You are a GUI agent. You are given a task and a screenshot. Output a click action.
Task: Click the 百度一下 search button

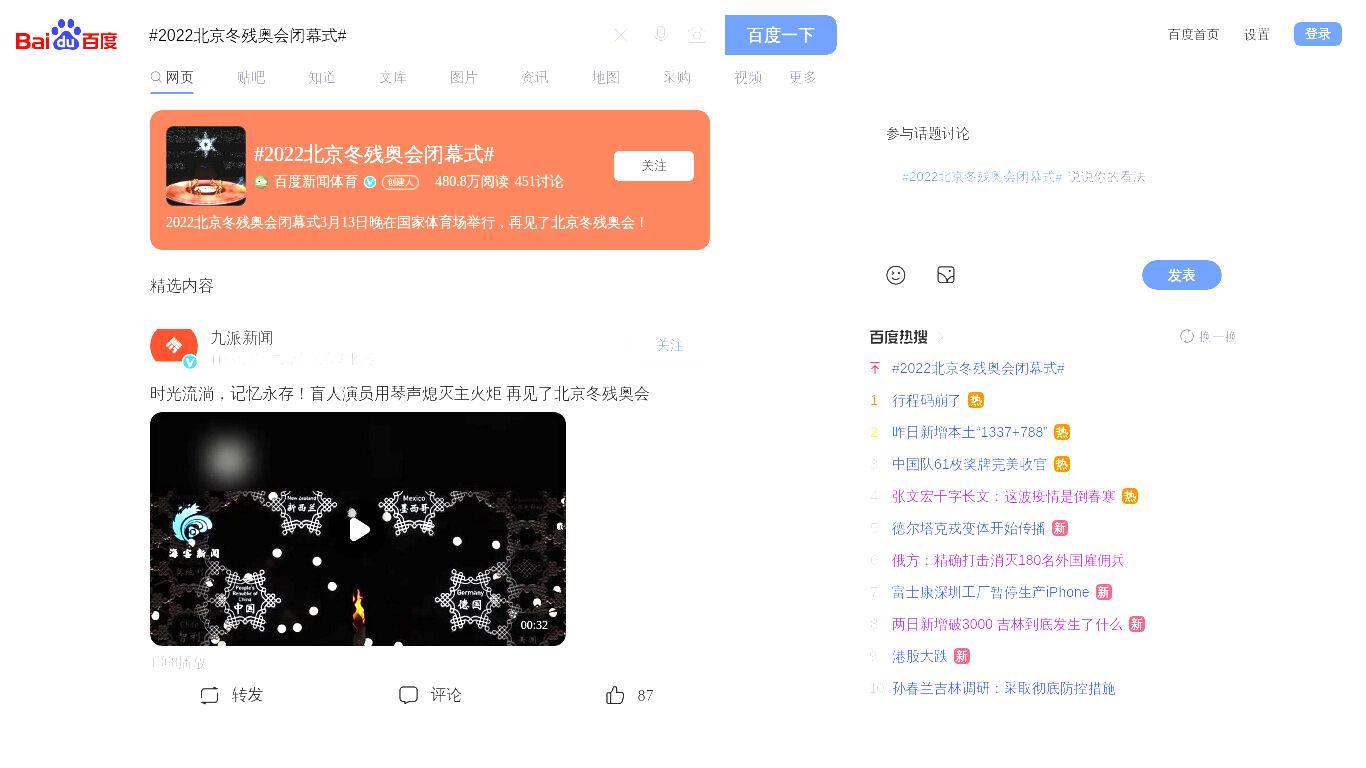781,35
